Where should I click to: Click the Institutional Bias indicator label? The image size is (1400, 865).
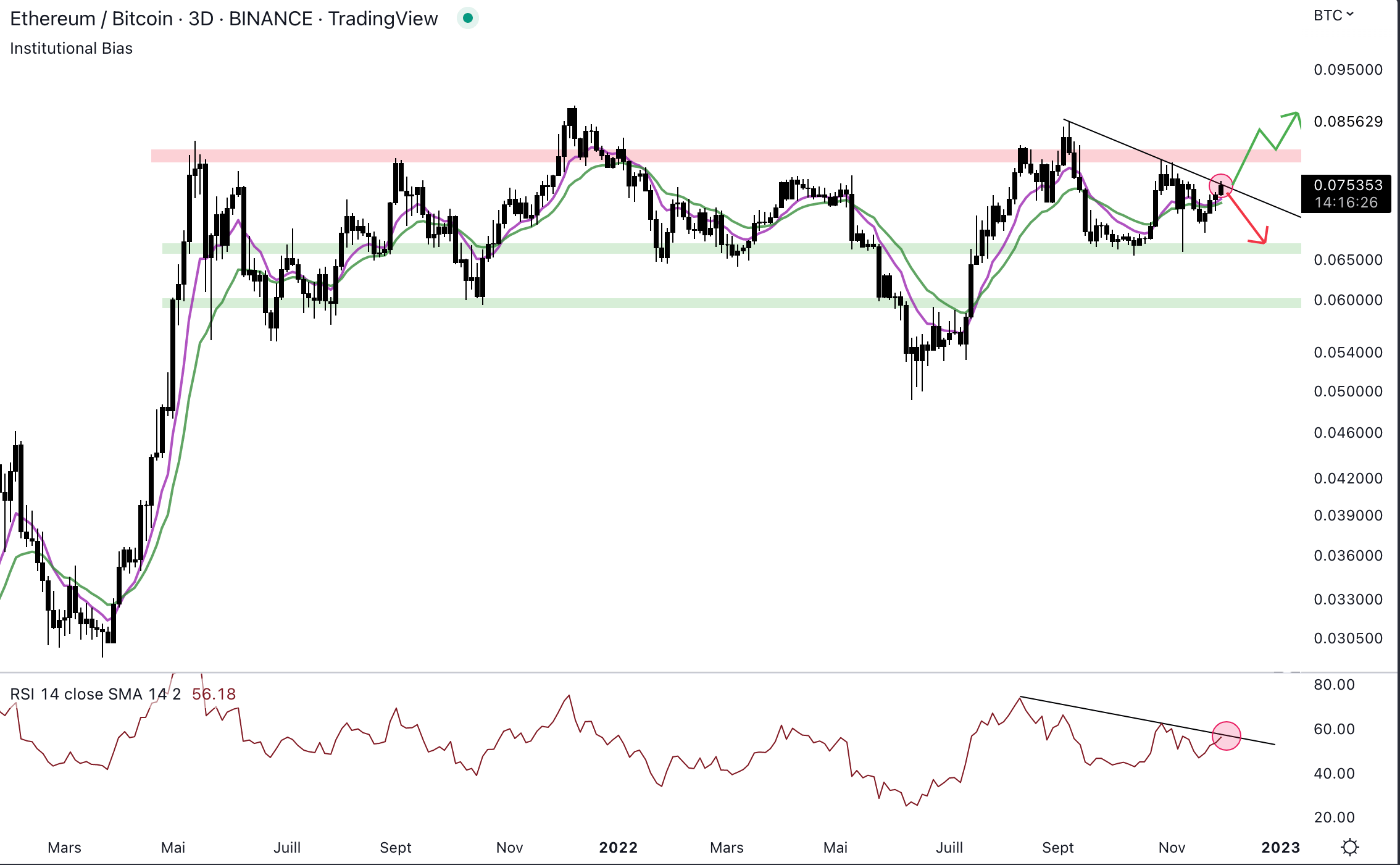pos(71,48)
